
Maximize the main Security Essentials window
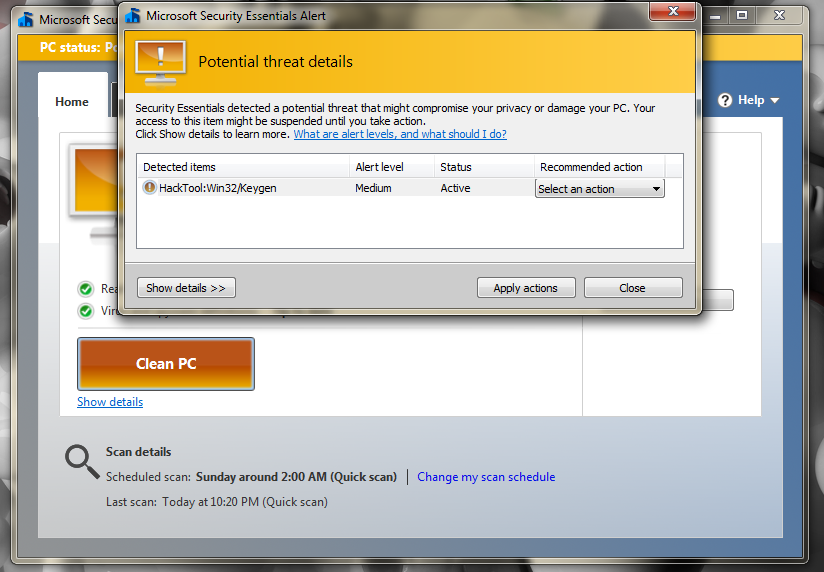click(741, 15)
